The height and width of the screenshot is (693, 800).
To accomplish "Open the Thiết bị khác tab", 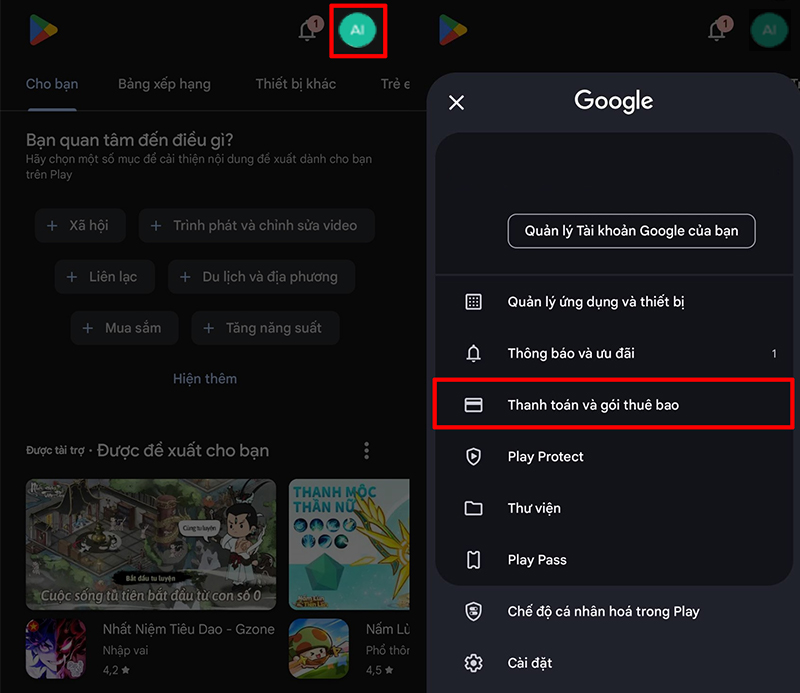I will (x=295, y=84).
